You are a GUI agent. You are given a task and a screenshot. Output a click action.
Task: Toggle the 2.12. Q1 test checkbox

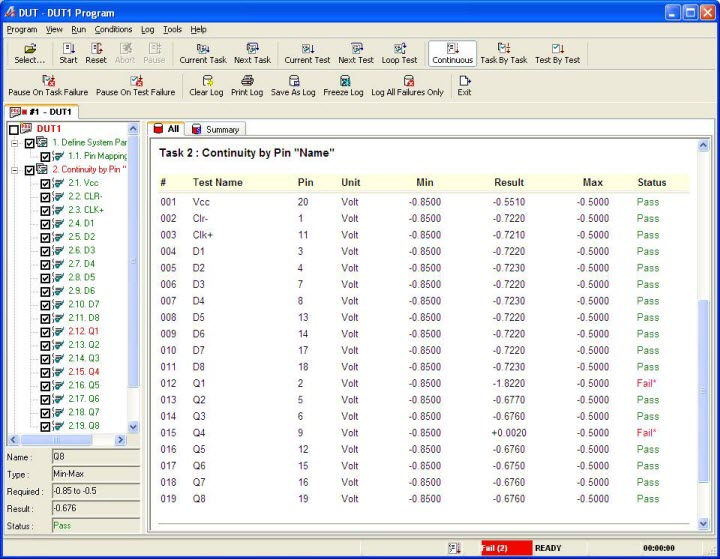coord(45,331)
